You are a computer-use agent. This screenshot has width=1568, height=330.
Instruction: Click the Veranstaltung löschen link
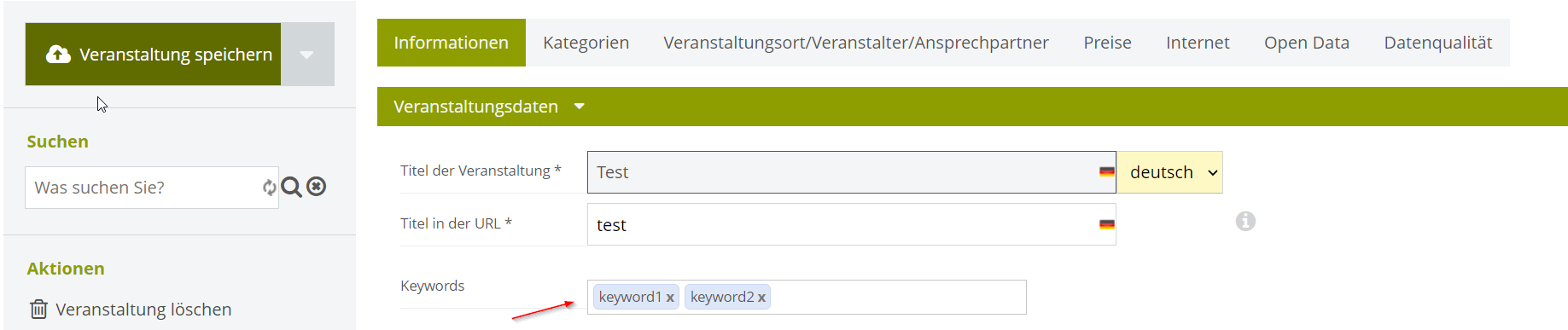(143, 310)
